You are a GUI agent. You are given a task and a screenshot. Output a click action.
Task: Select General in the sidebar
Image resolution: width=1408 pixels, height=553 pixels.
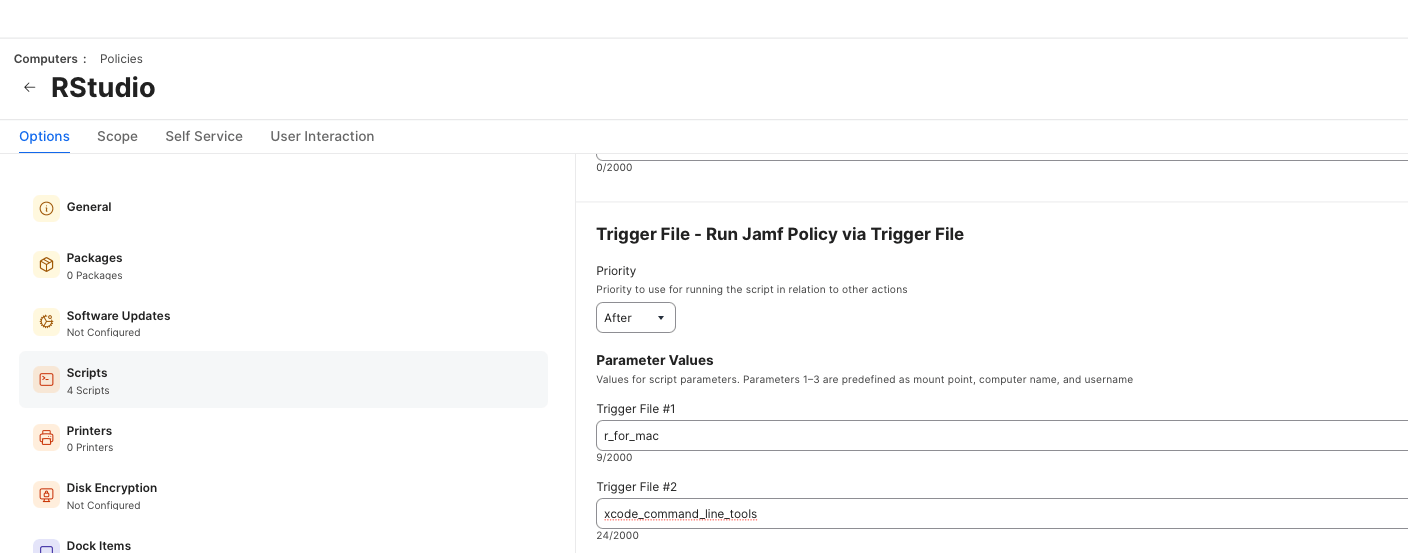click(x=283, y=208)
